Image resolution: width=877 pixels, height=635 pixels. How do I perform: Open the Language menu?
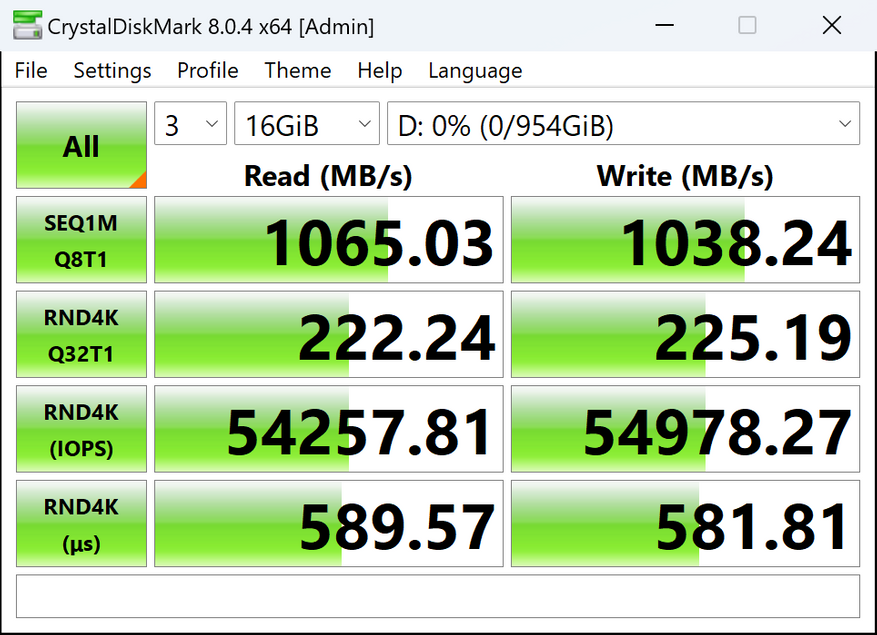475,70
